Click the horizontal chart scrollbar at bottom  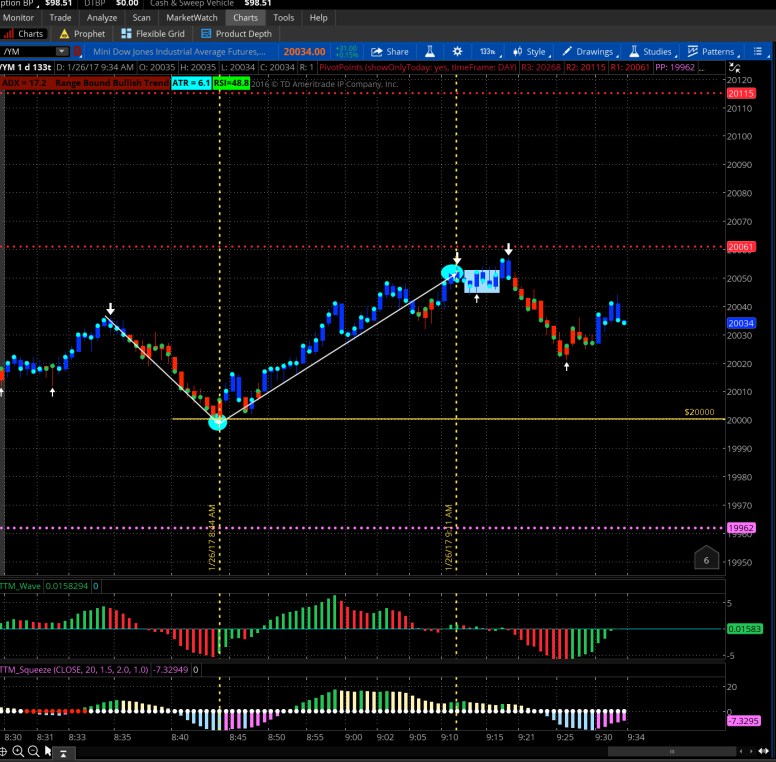[x=400, y=751]
